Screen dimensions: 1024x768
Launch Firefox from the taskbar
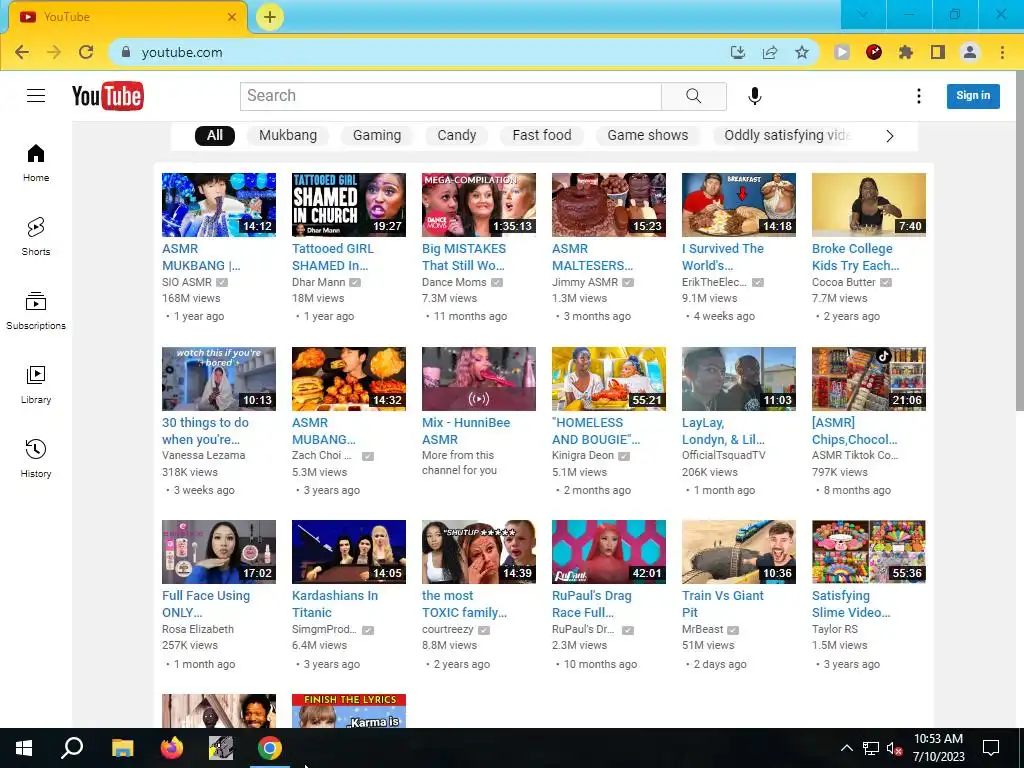point(172,748)
